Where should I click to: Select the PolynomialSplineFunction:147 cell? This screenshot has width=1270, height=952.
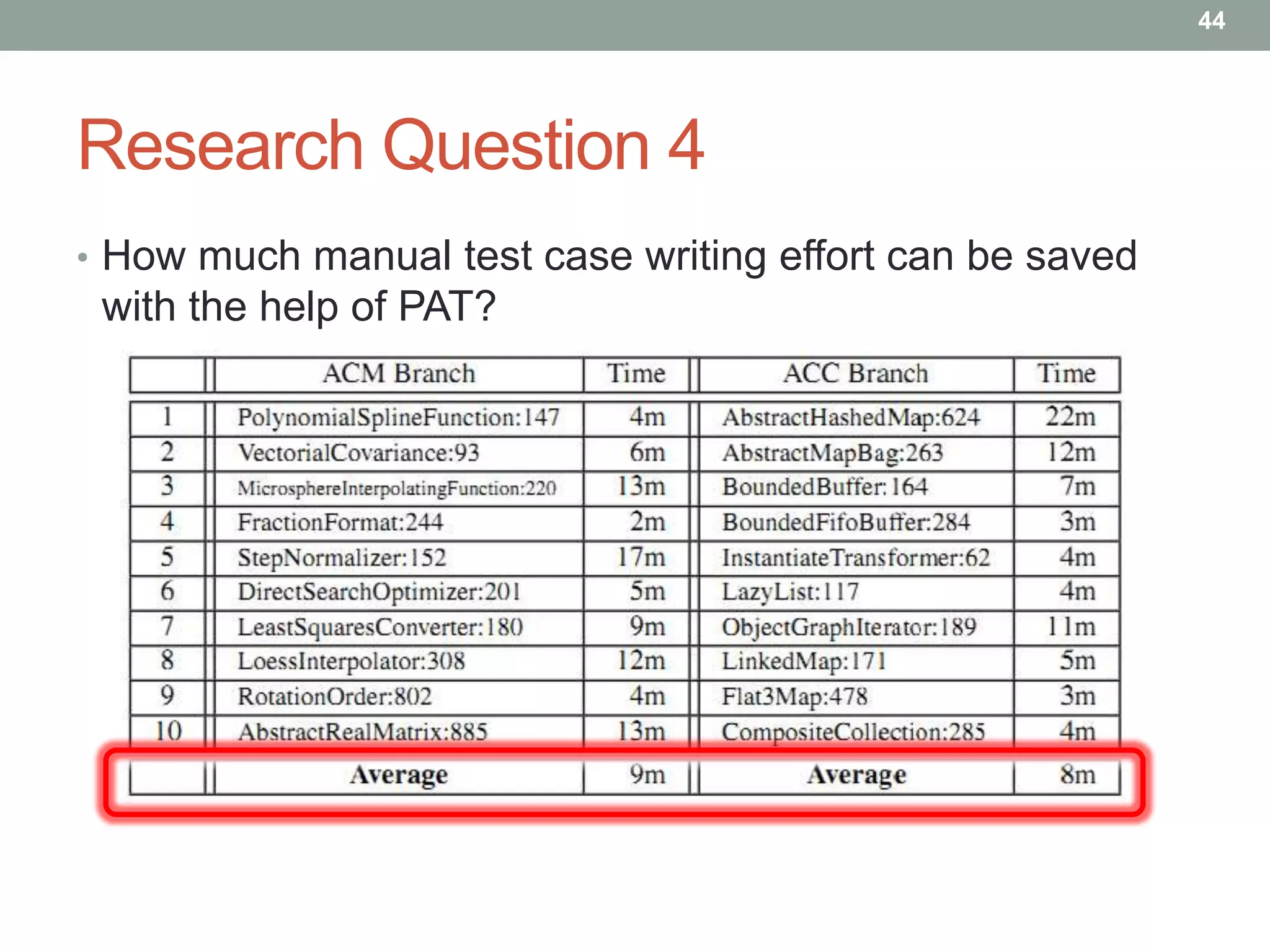[x=399, y=417]
